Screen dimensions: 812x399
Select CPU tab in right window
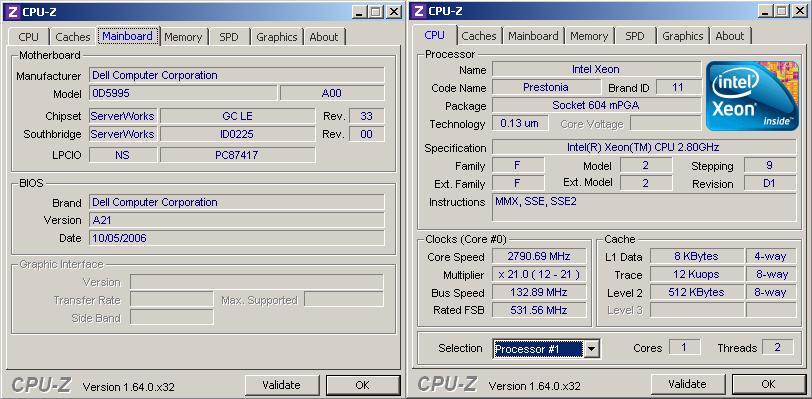[434, 35]
